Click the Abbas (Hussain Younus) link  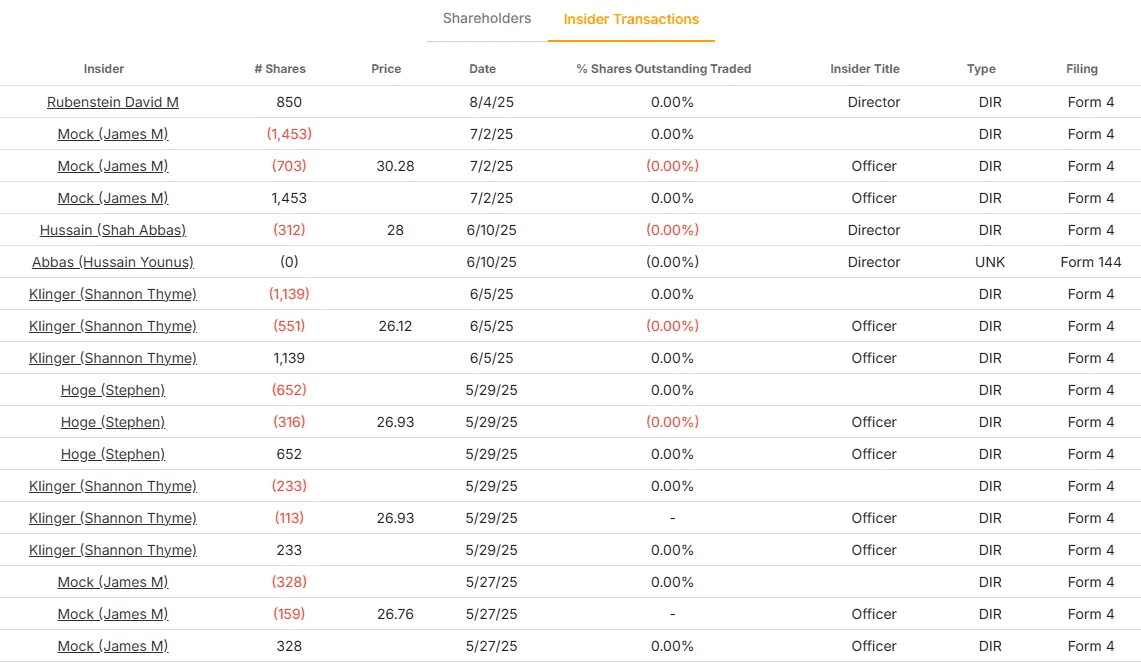click(113, 262)
